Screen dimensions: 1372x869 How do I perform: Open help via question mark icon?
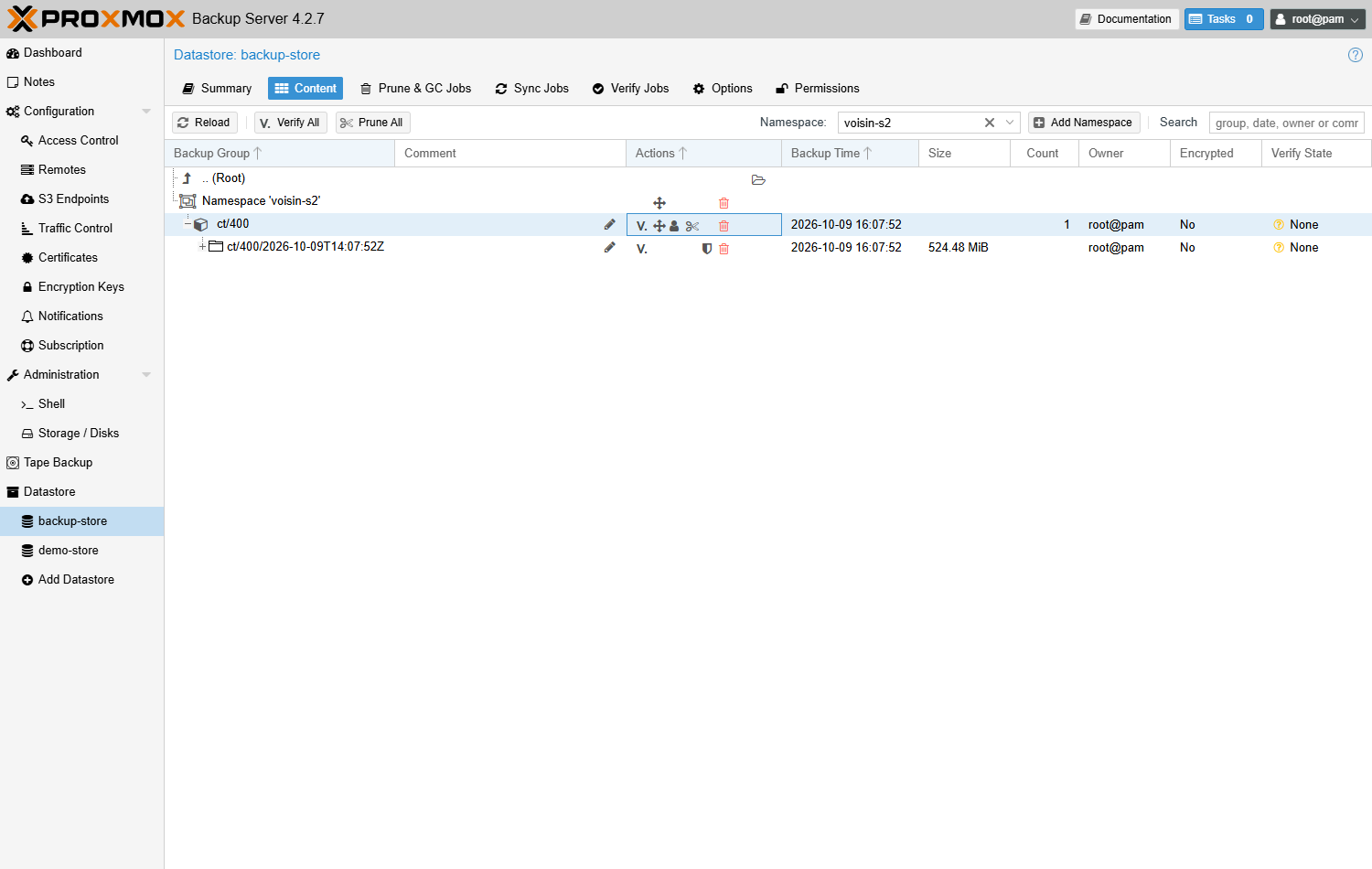click(1356, 55)
